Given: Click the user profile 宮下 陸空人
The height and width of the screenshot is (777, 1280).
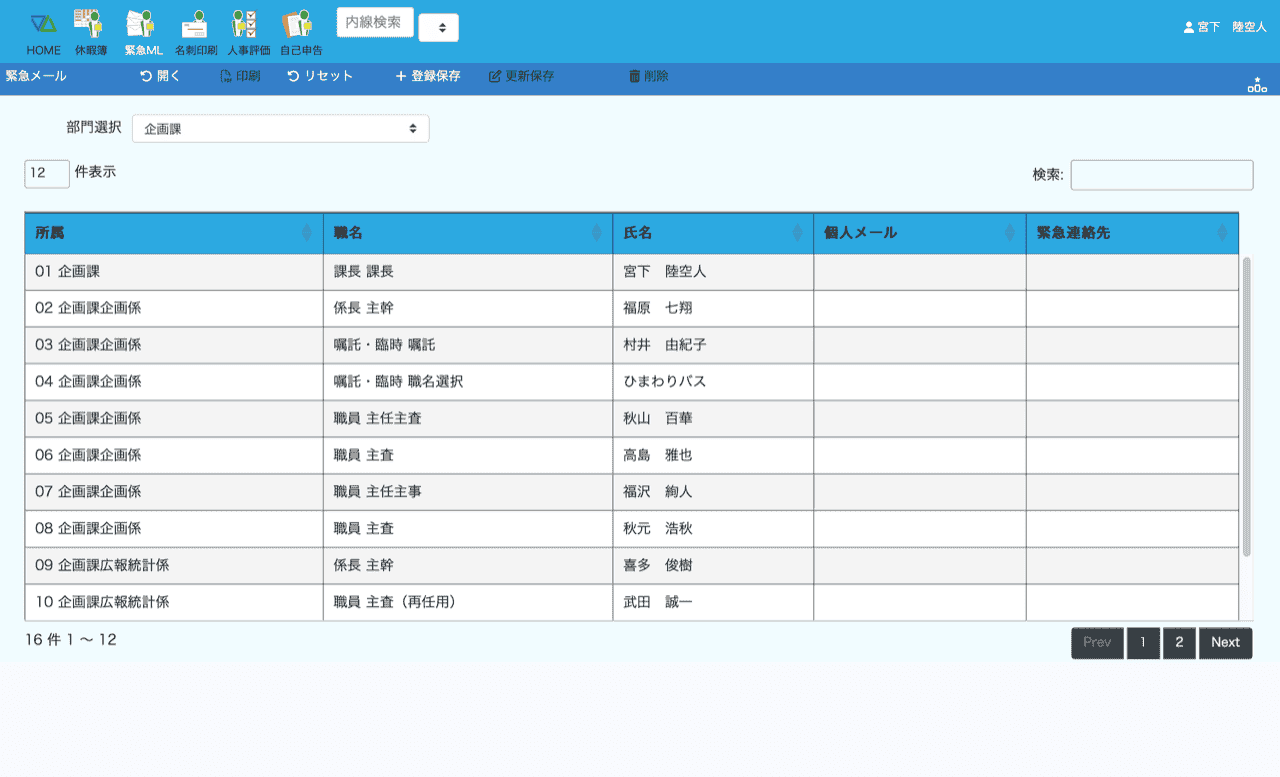Looking at the screenshot, I should [1224, 28].
